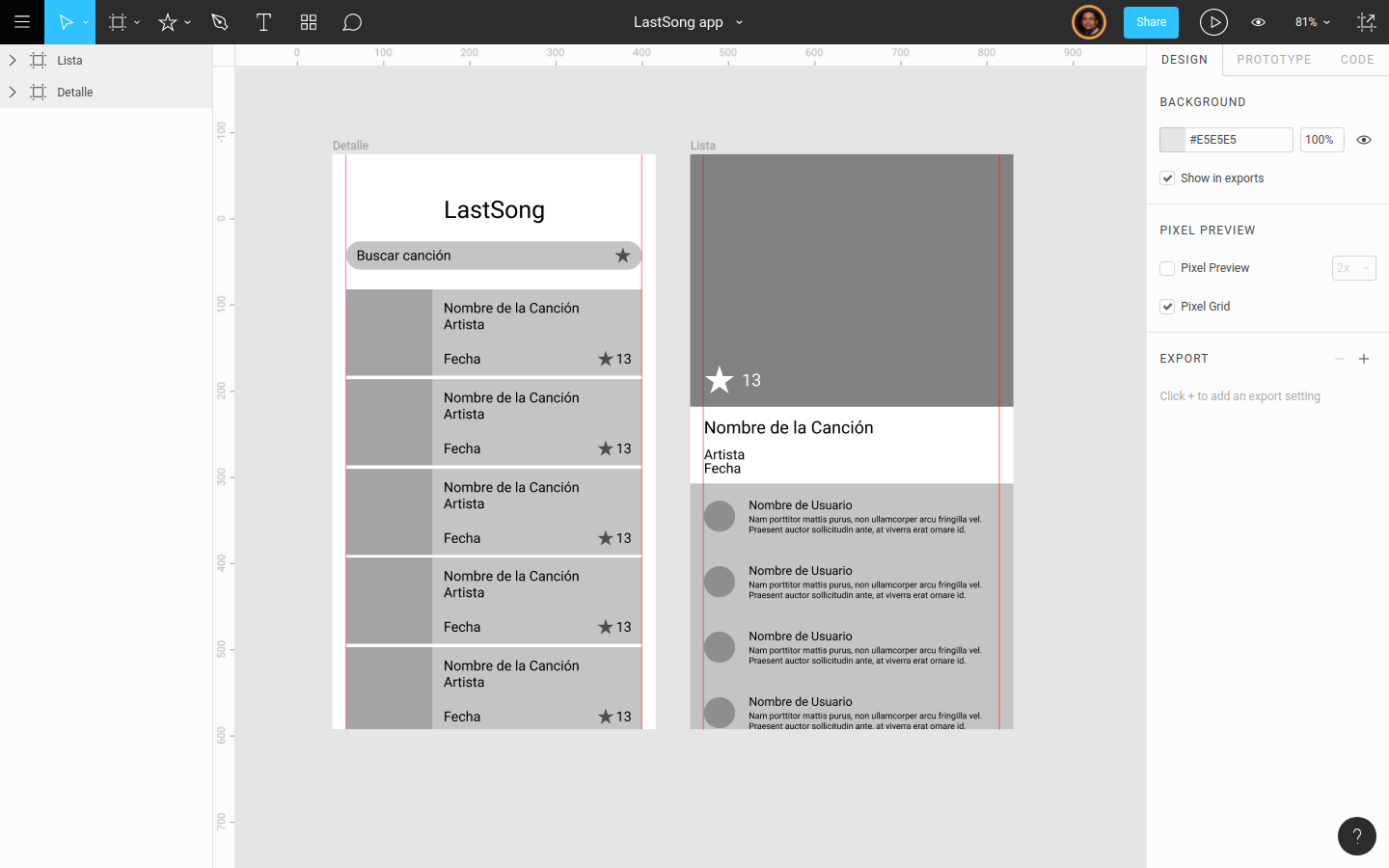Viewport: 1389px width, 868px height.
Task: Expand the Lista layer in the tree
Action: tap(13, 60)
